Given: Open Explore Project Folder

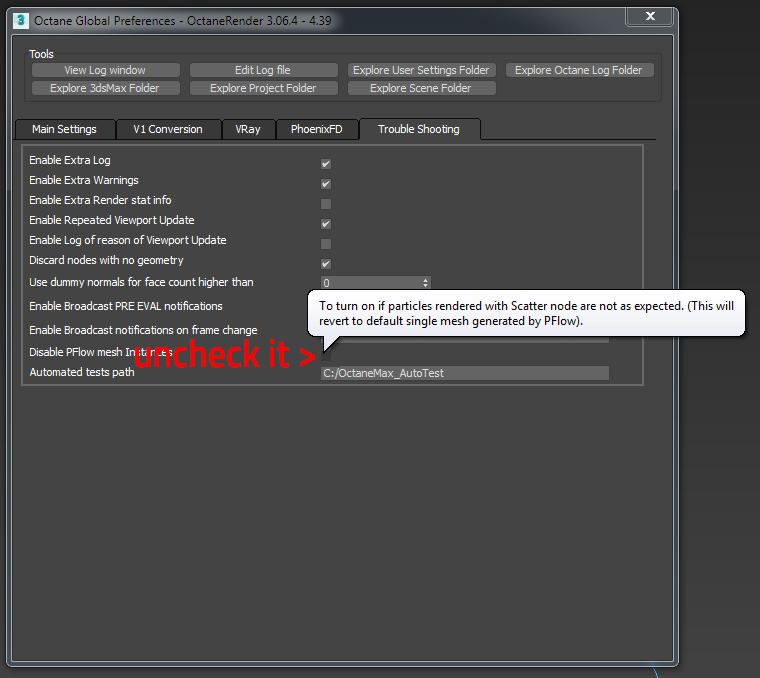Looking at the screenshot, I should tap(263, 88).
